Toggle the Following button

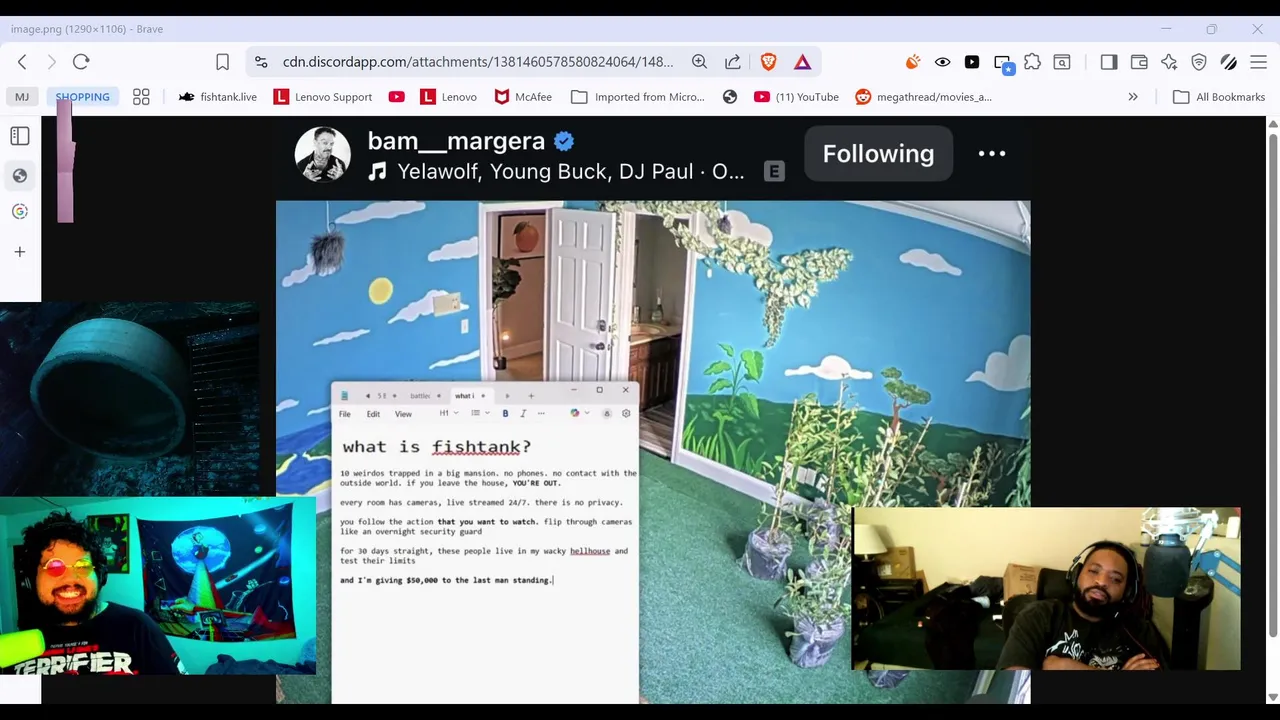(x=878, y=154)
